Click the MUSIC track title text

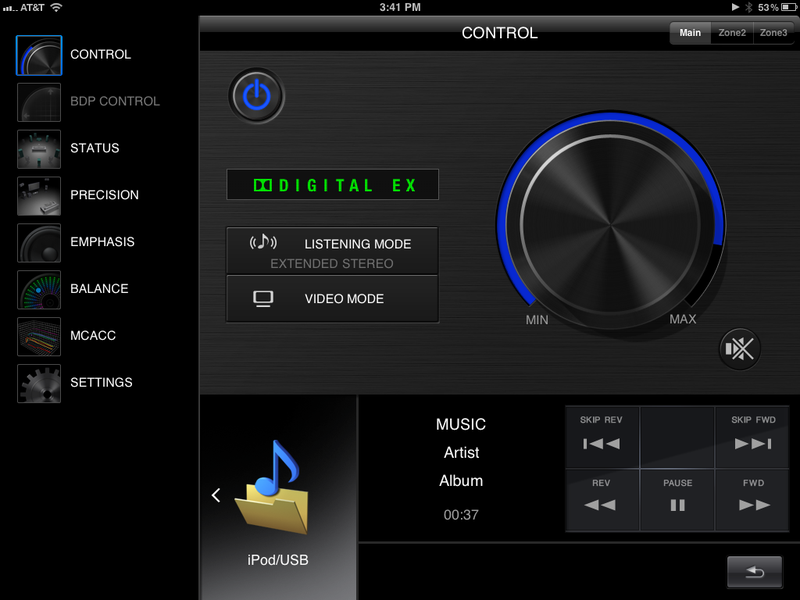pyautogui.click(x=461, y=424)
